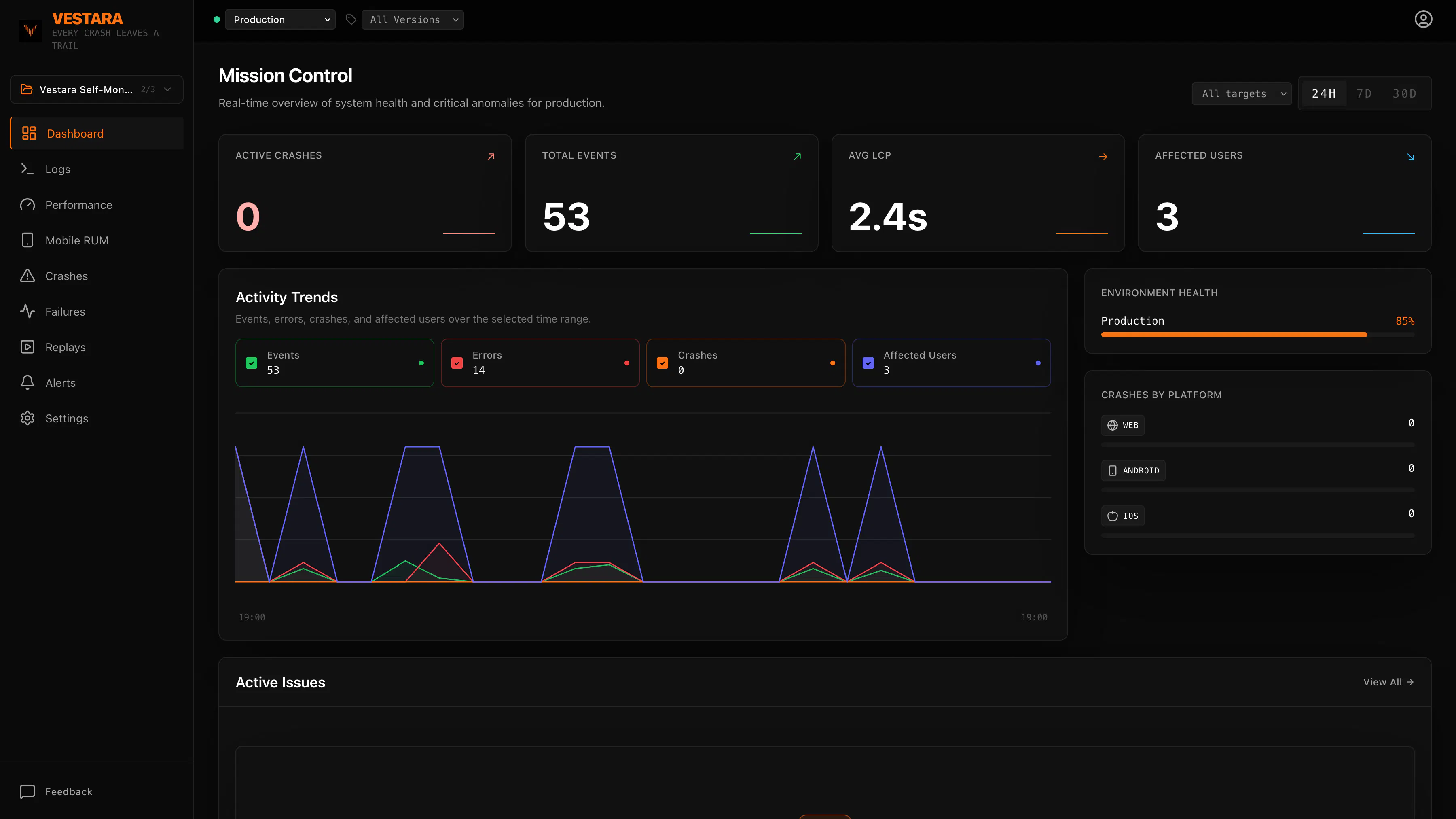Select the 24H time range
Screen dimensions: 1456x819
1324,94
